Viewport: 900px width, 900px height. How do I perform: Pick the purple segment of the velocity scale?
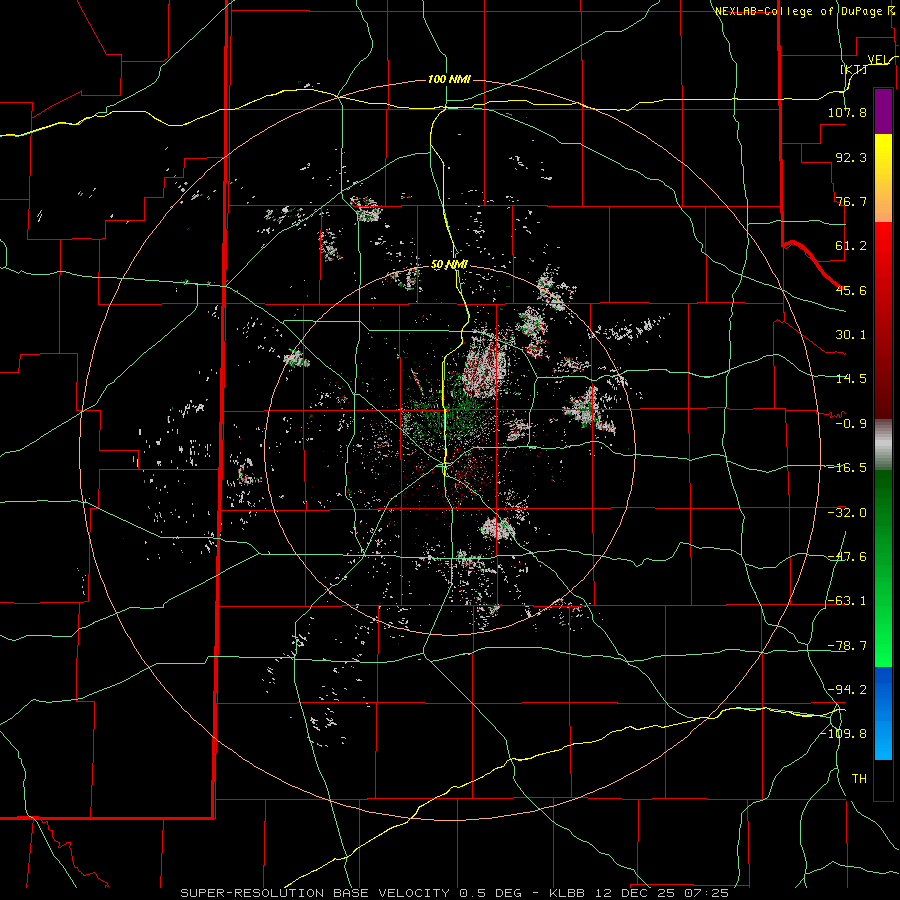(x=883, y=112)
